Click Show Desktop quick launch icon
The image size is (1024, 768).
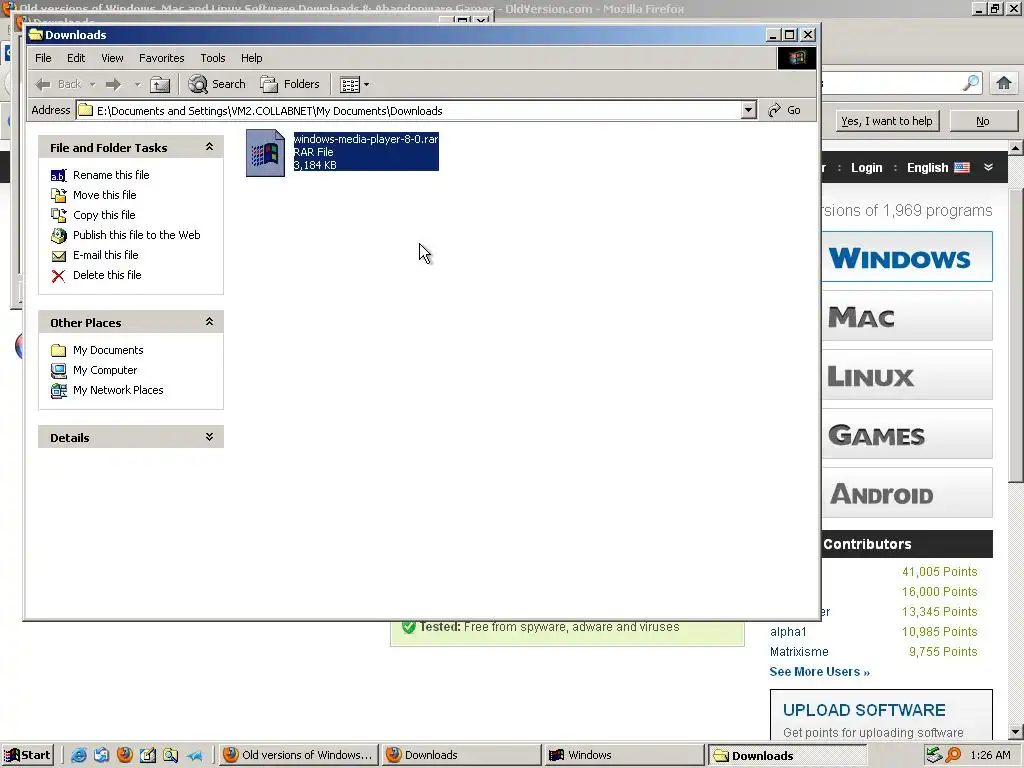(147, 756)
